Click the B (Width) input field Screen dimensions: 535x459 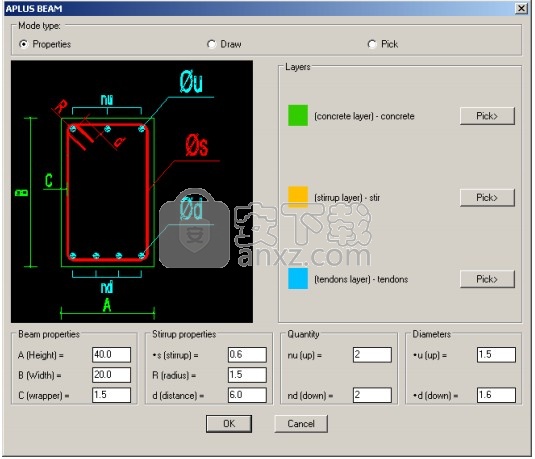[x=111, y=375]
